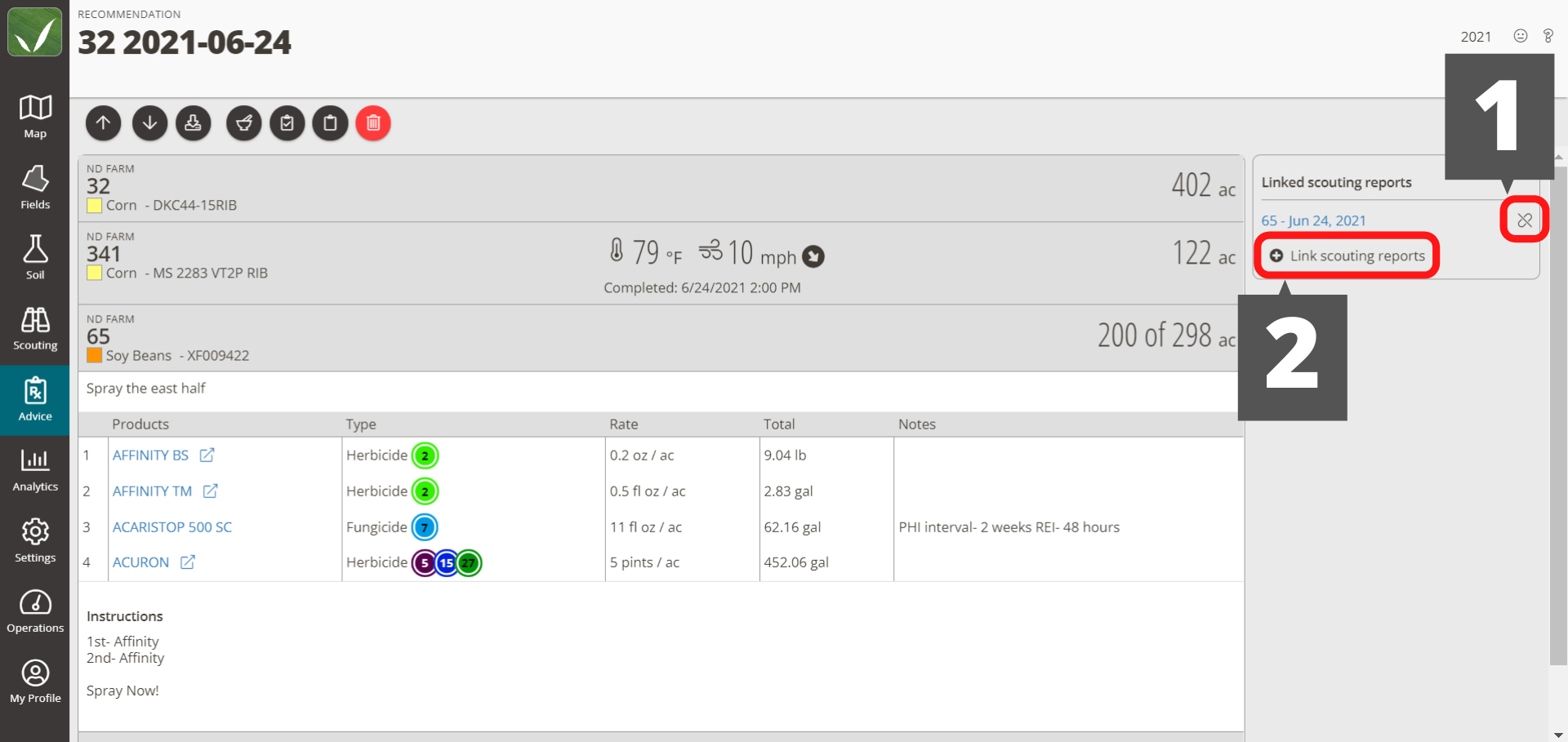
Task: Click the 62.16 gal total cell
Action: [792, 527]
